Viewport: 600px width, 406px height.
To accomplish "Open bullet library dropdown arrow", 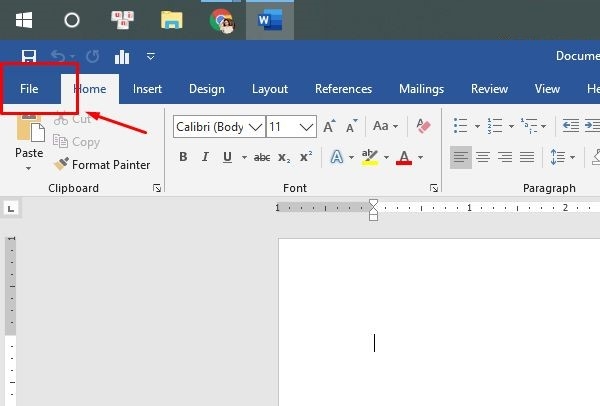I will point(477,126).
